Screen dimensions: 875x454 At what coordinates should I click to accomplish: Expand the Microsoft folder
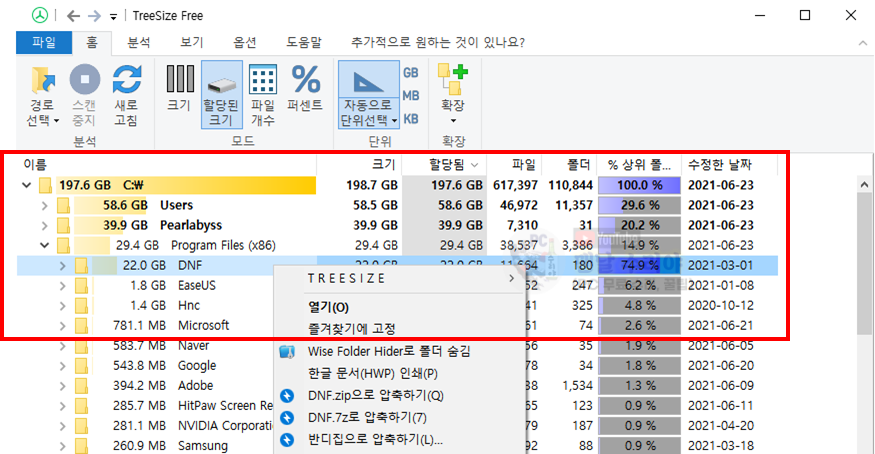point(62,326)
